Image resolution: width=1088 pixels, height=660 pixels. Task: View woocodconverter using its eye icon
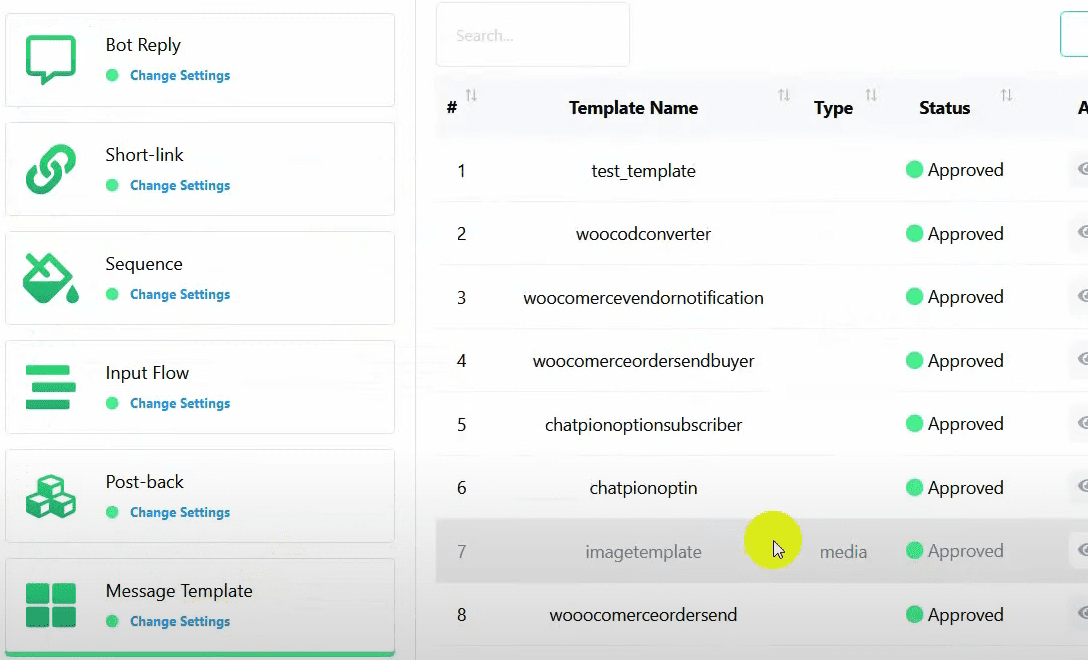[x=1082, y=233]
